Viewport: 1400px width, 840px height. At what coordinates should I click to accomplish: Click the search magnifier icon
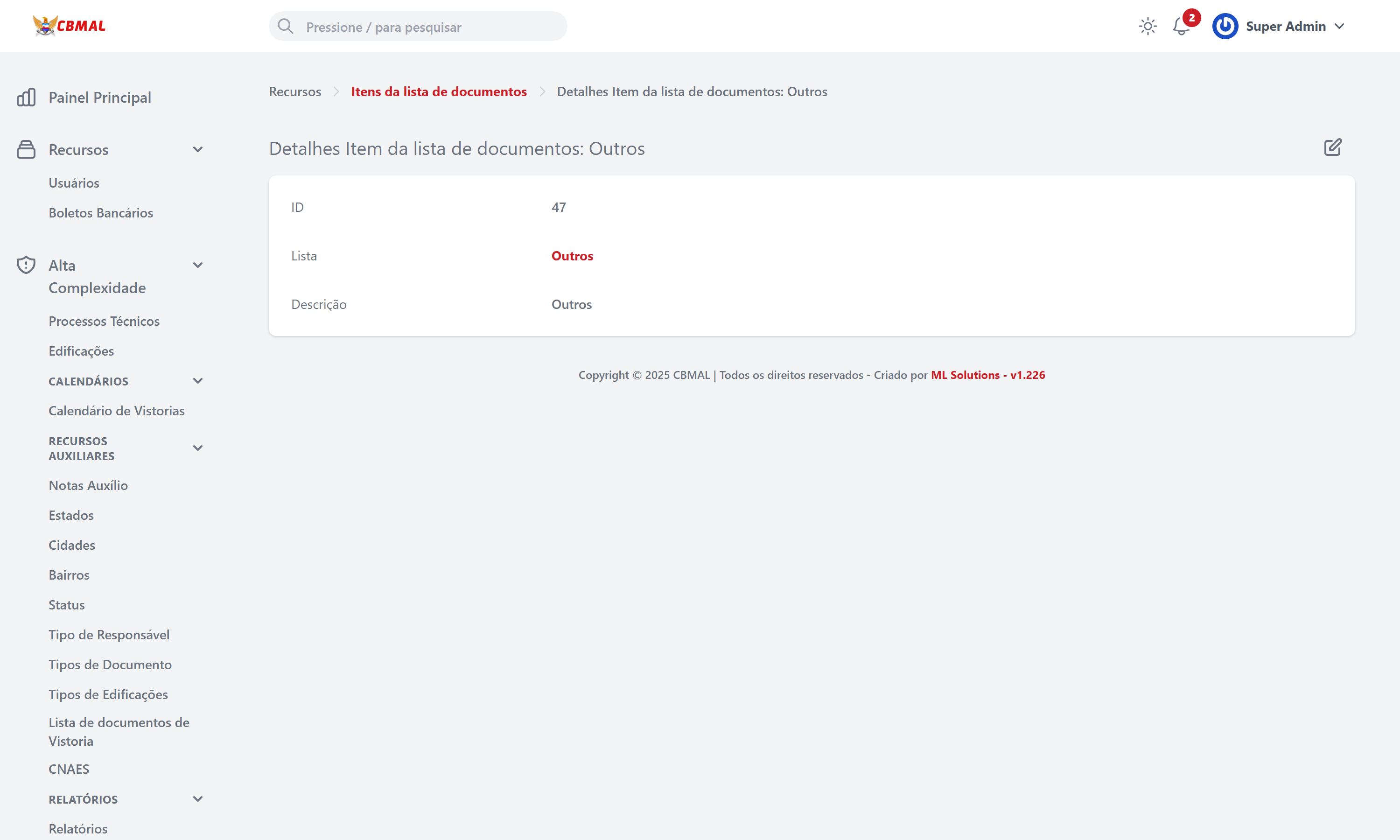pyautogui.click(x=286, y=26)
